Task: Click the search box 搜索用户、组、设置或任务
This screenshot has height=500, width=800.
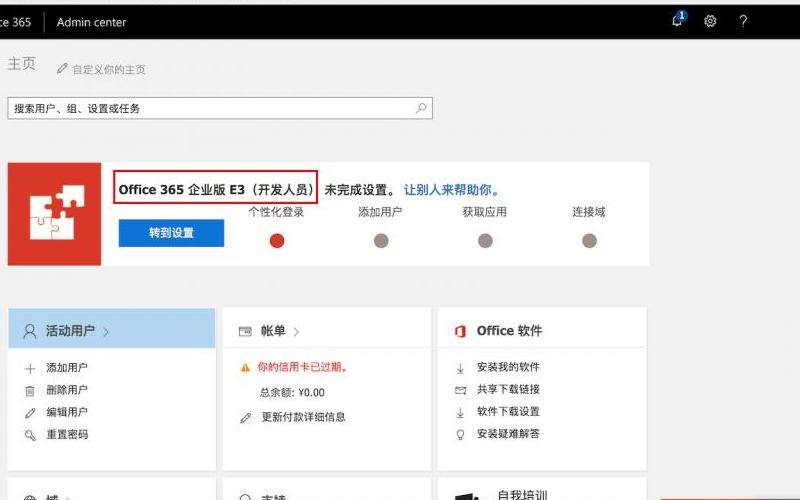Action: (220, 108)
